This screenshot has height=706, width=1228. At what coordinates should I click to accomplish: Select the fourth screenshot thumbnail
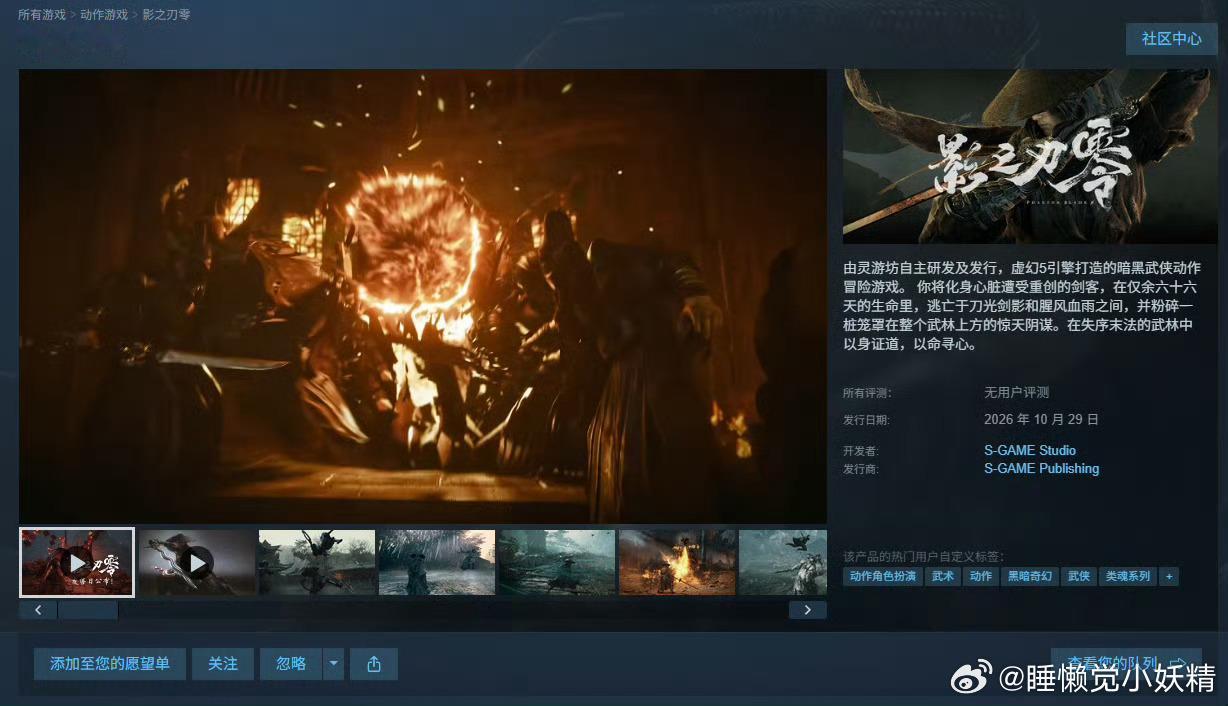click(437, 562)
